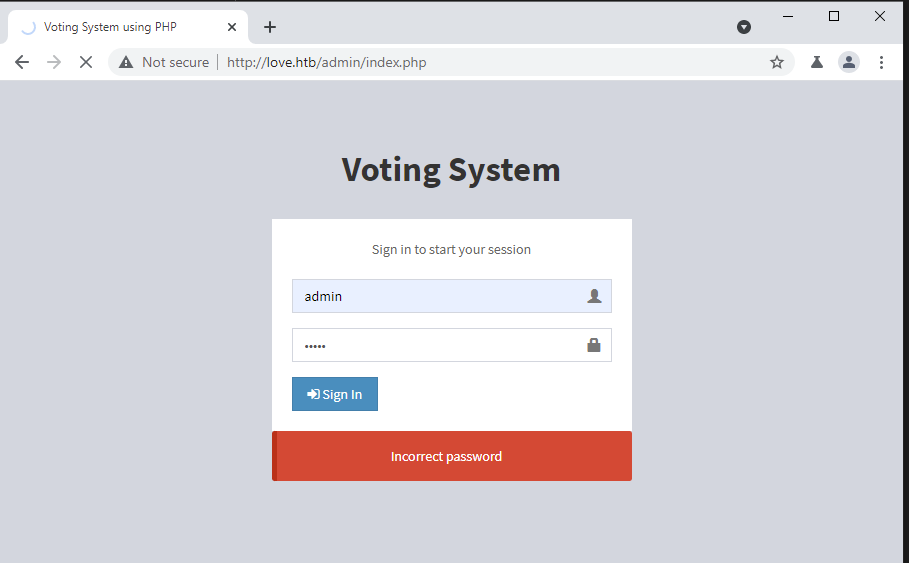Click the address bar URL love.htb/admin/index.php
The image size is (909, 563).
[x=327, y=62]
